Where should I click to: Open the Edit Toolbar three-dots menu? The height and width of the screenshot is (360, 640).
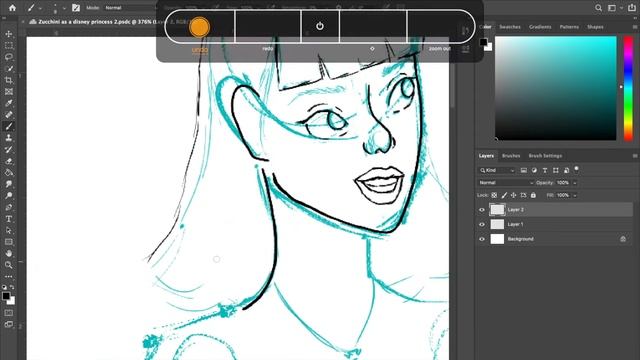[9, 276]
